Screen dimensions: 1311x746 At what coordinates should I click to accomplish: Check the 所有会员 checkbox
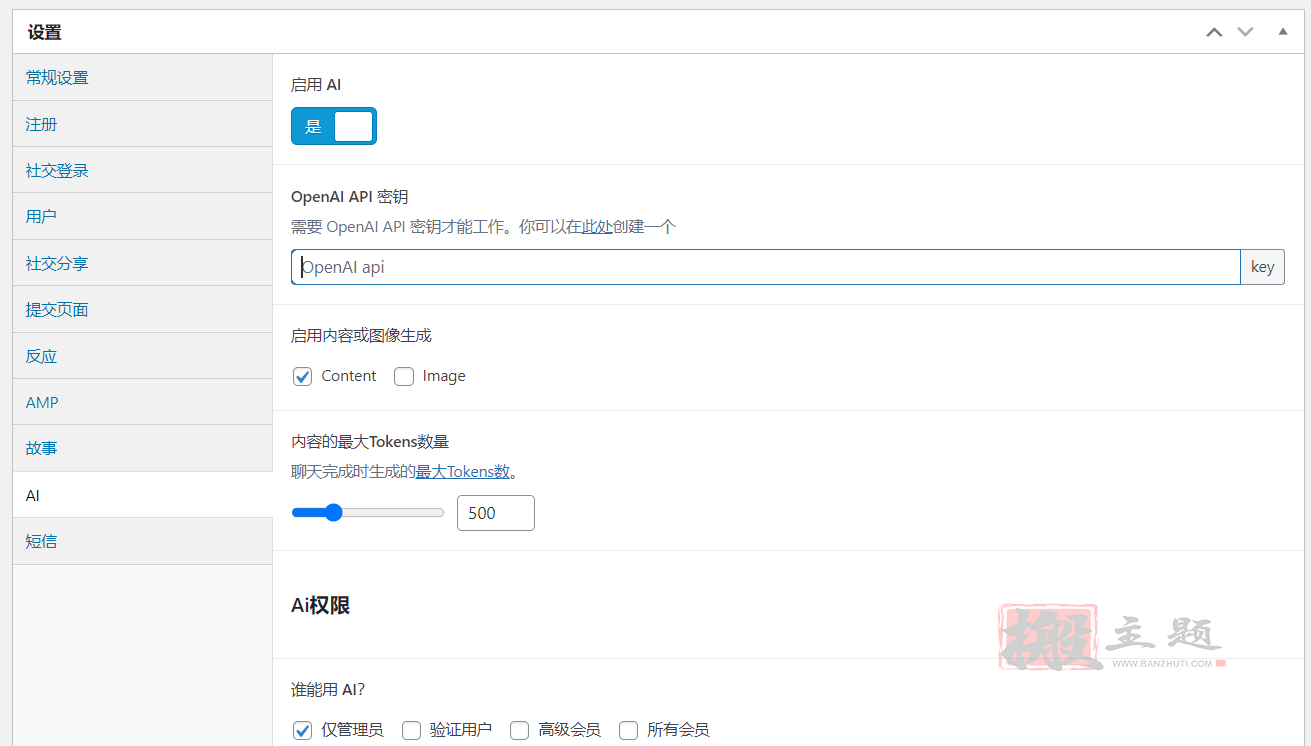pyautogui.click(x=628, y=730)
